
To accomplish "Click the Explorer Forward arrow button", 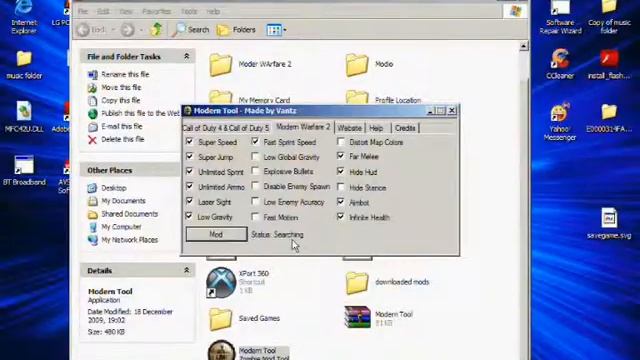I will point(128,29).
